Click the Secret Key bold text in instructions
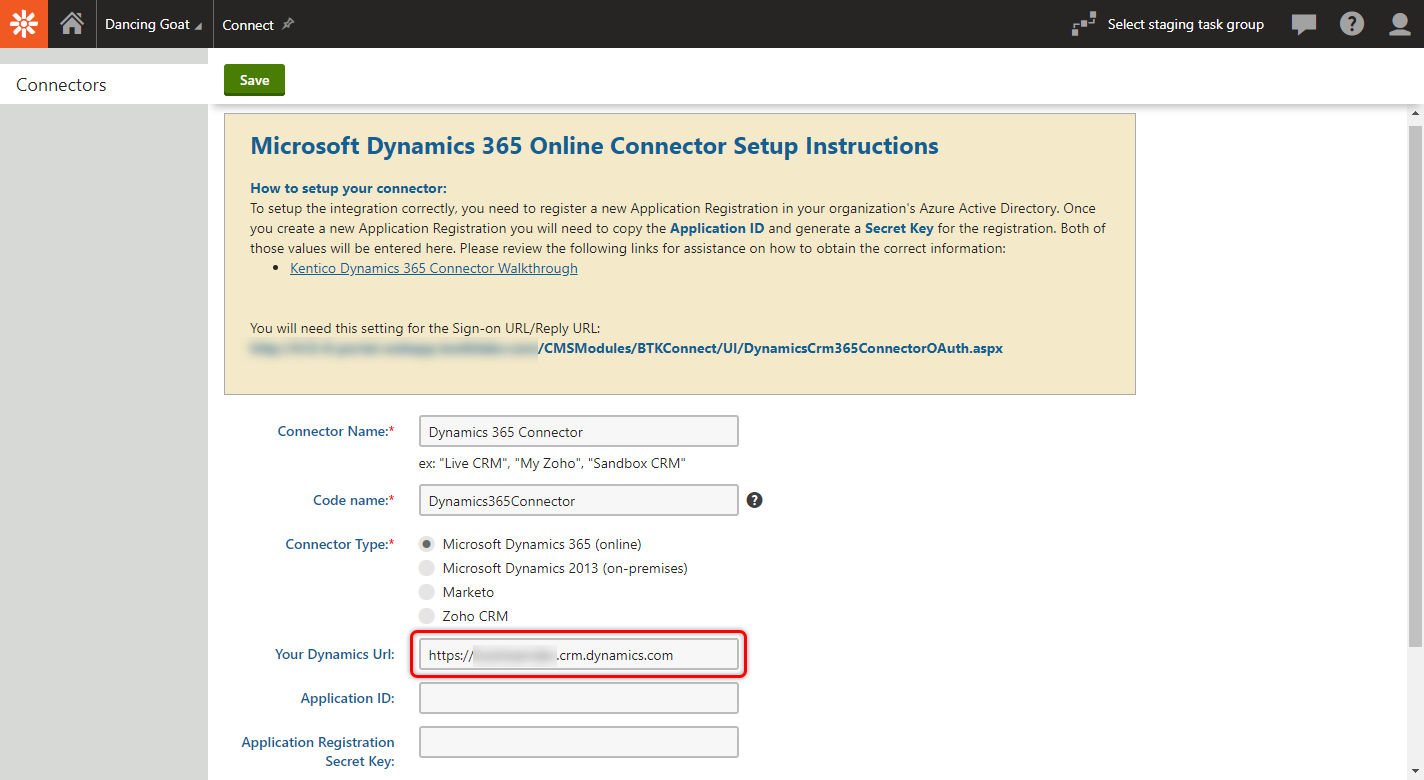1424x780 pixels. click(899, 228)
